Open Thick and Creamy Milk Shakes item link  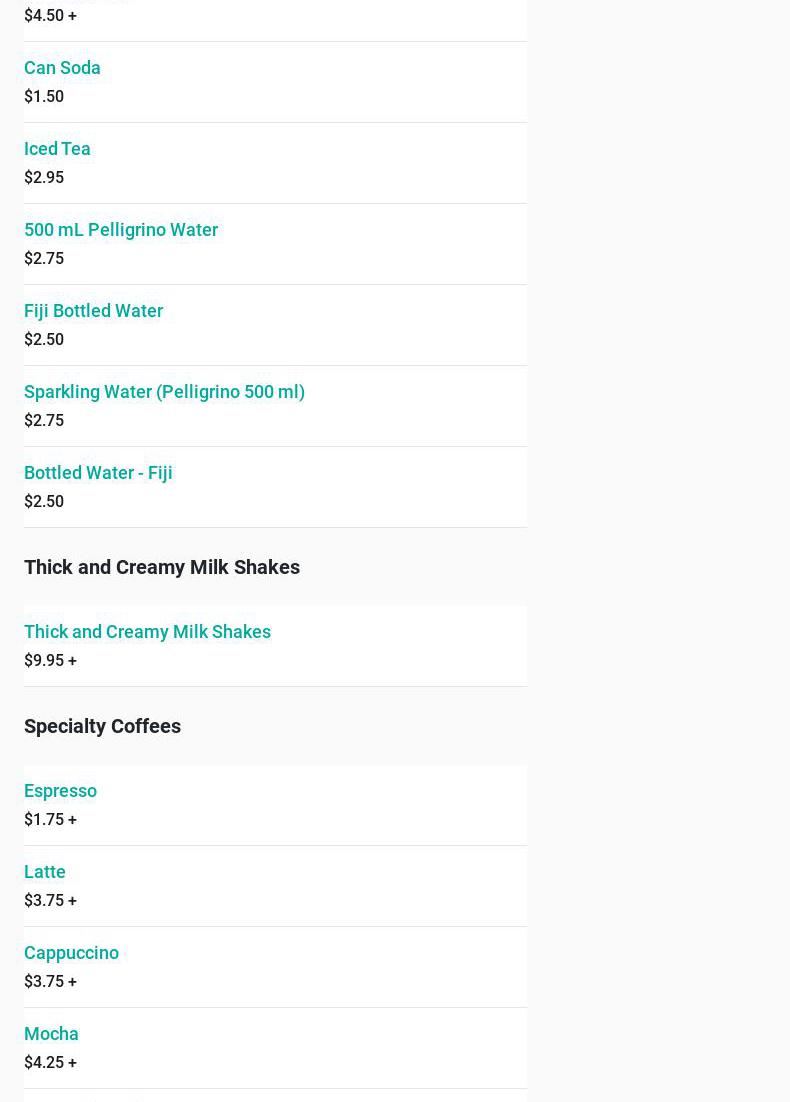pos(147,632)
